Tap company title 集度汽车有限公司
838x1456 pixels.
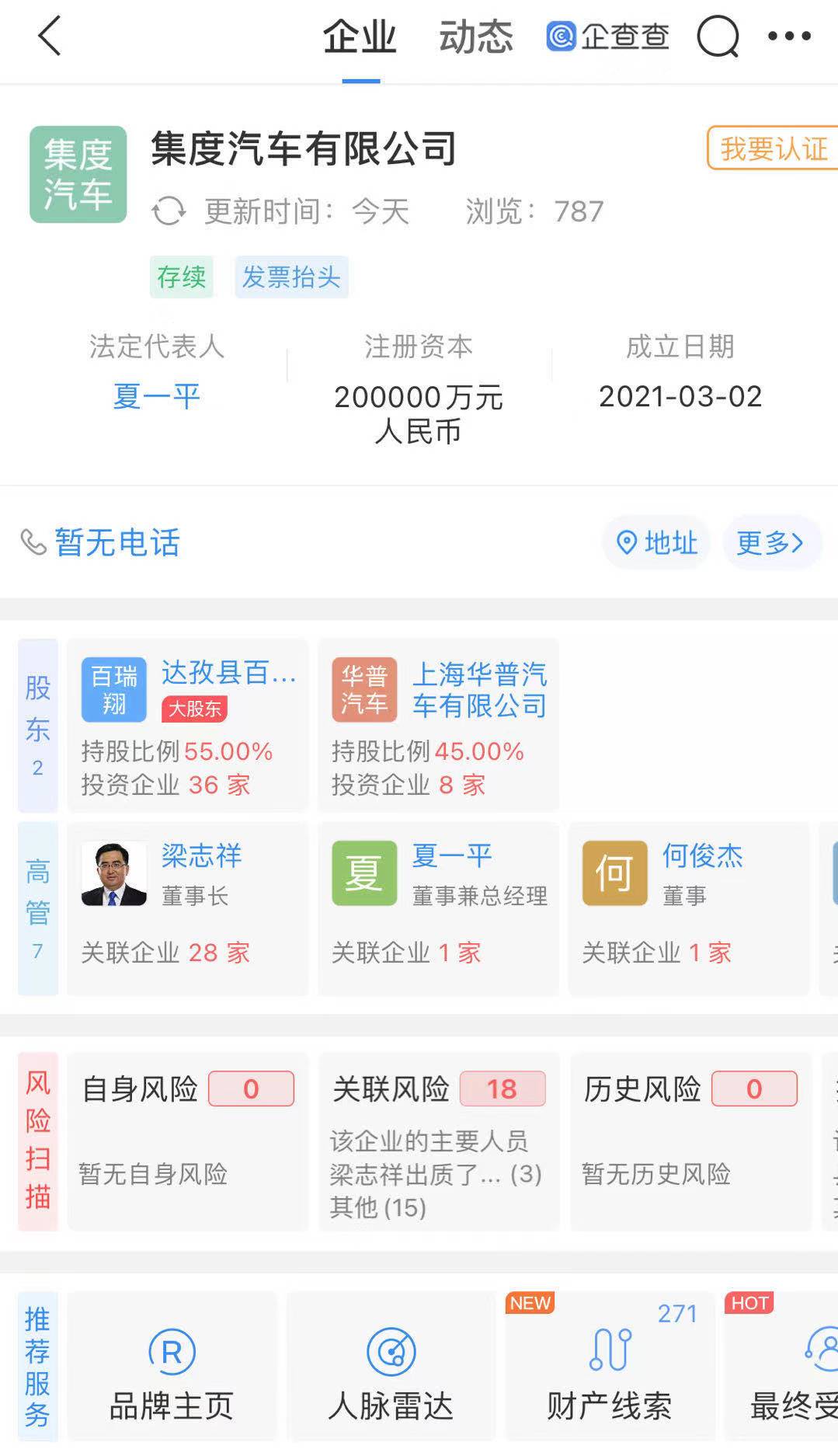(304, 148)
